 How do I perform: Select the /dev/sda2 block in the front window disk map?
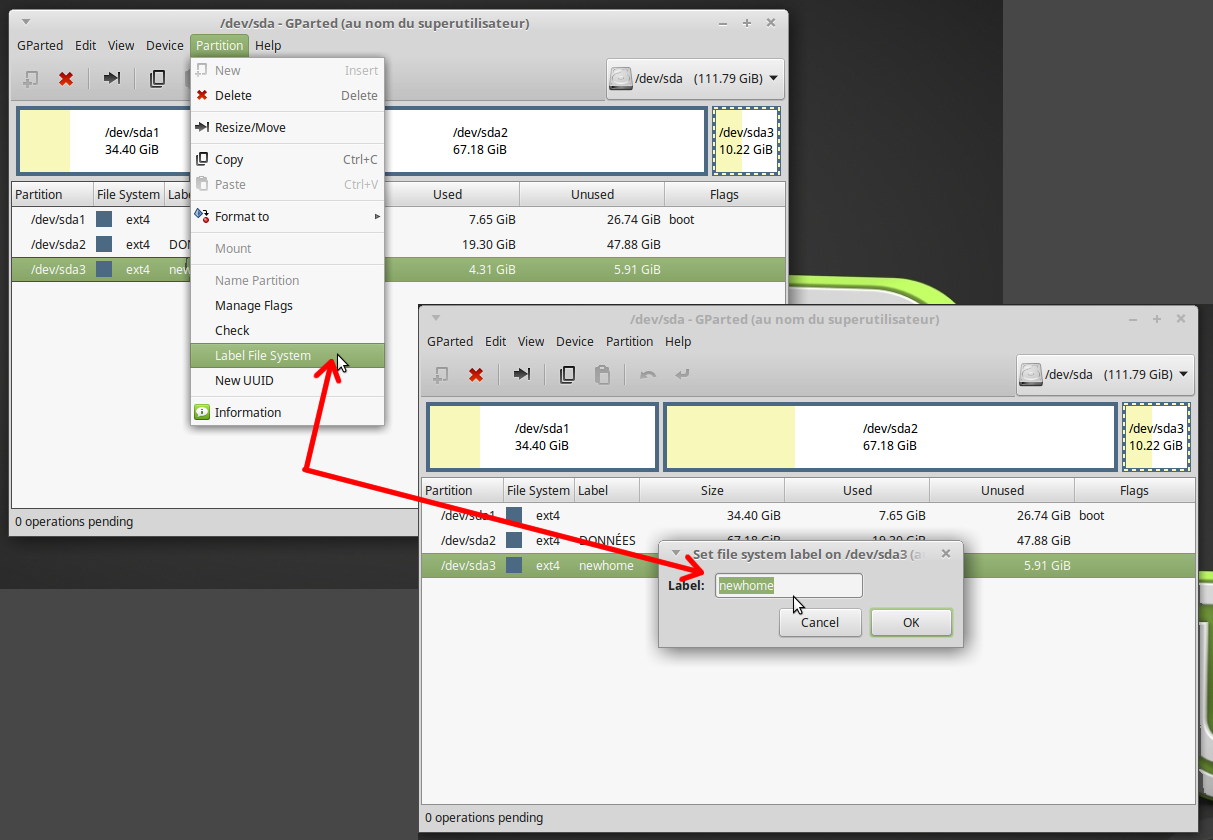coord(889,437)
